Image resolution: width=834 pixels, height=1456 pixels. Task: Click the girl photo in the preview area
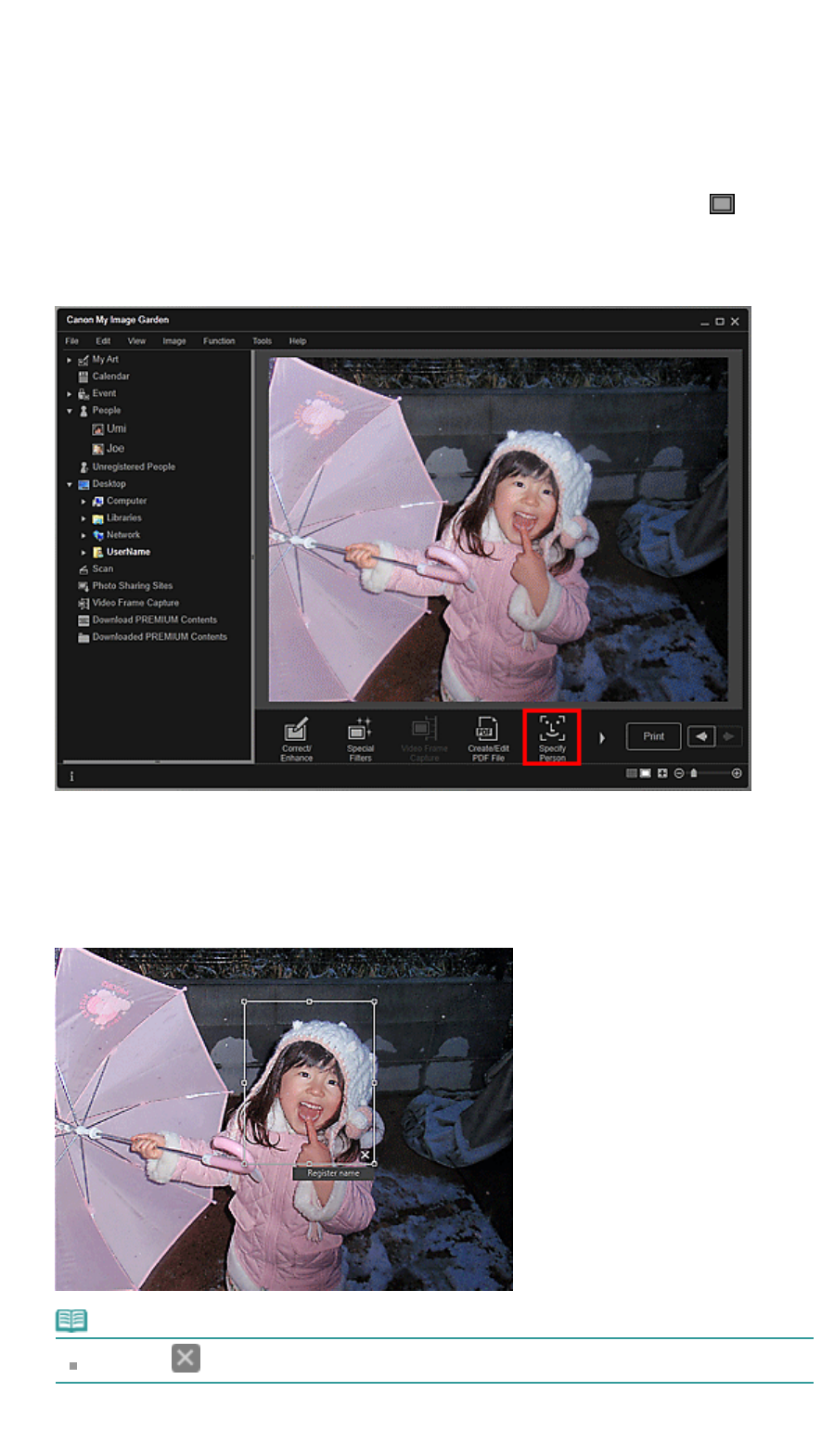pos(498,530)
